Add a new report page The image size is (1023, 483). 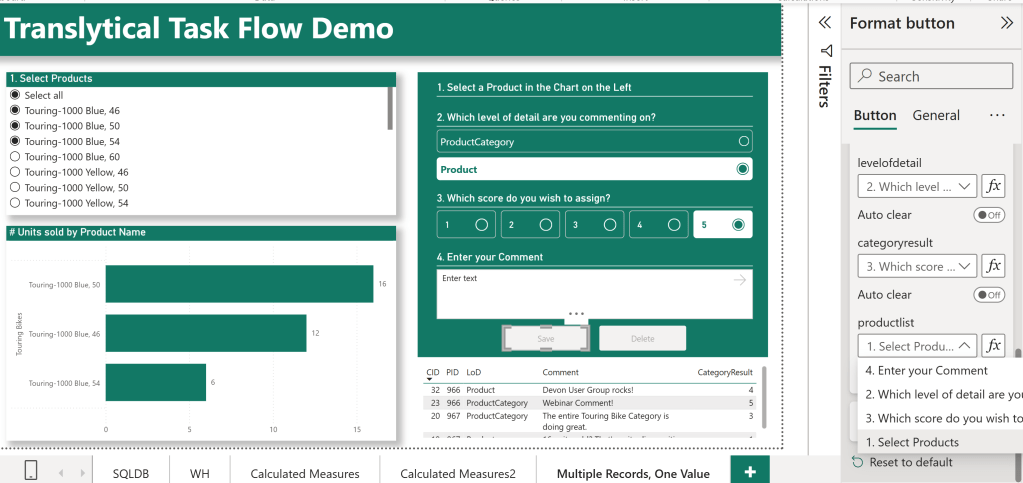750,471
